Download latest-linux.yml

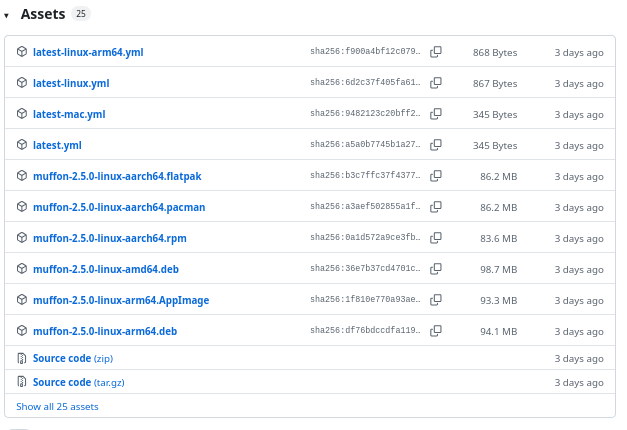[71, 83]
